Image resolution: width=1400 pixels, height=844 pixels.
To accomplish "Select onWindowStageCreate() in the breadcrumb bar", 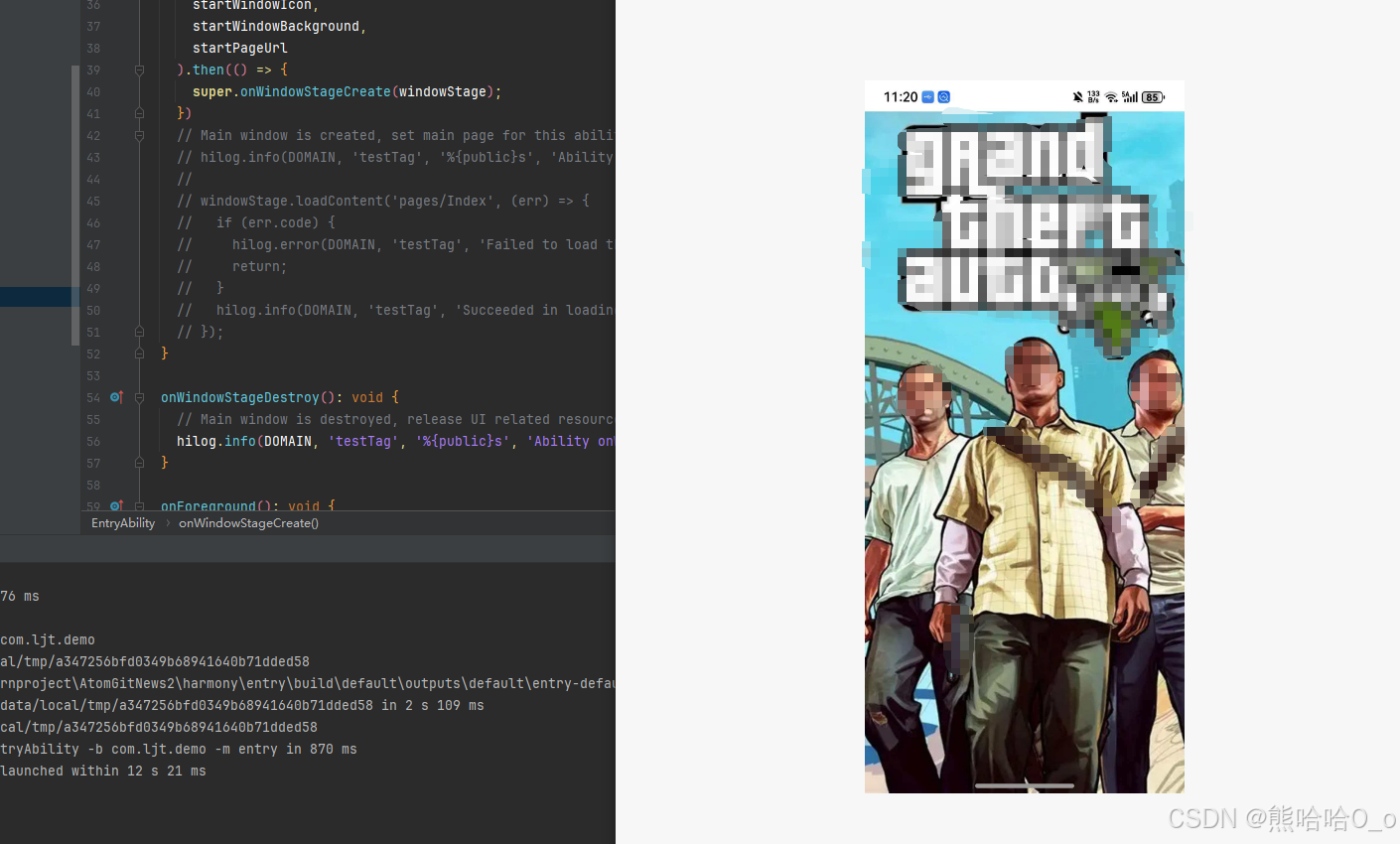I will pyautogui.click(x=248, y=523).
